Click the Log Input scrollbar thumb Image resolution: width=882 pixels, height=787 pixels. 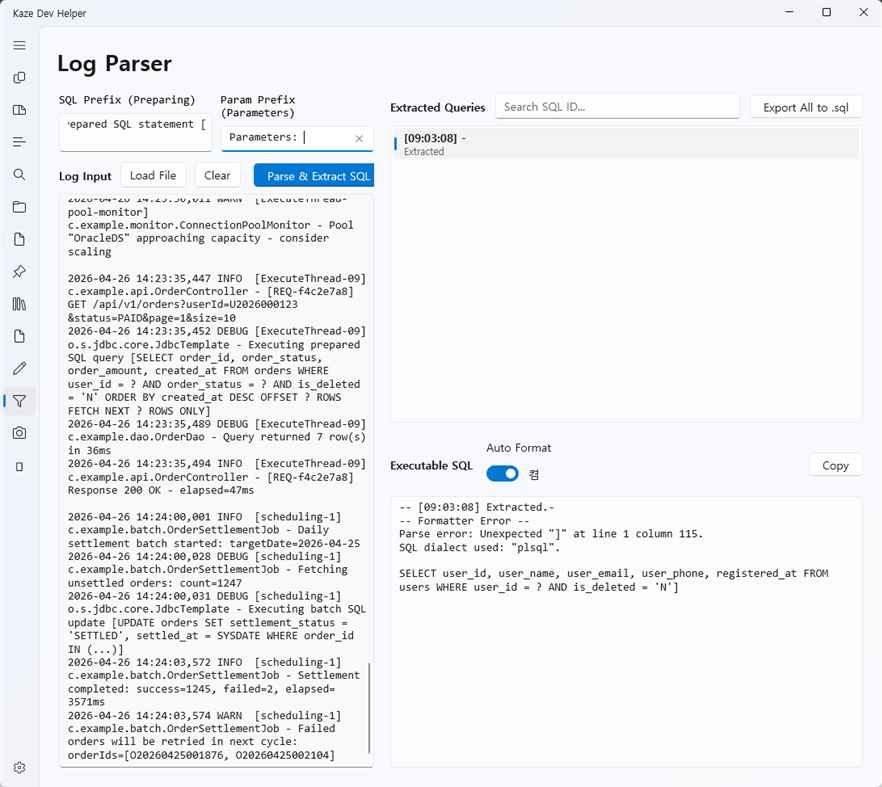(x=370, y=708)
